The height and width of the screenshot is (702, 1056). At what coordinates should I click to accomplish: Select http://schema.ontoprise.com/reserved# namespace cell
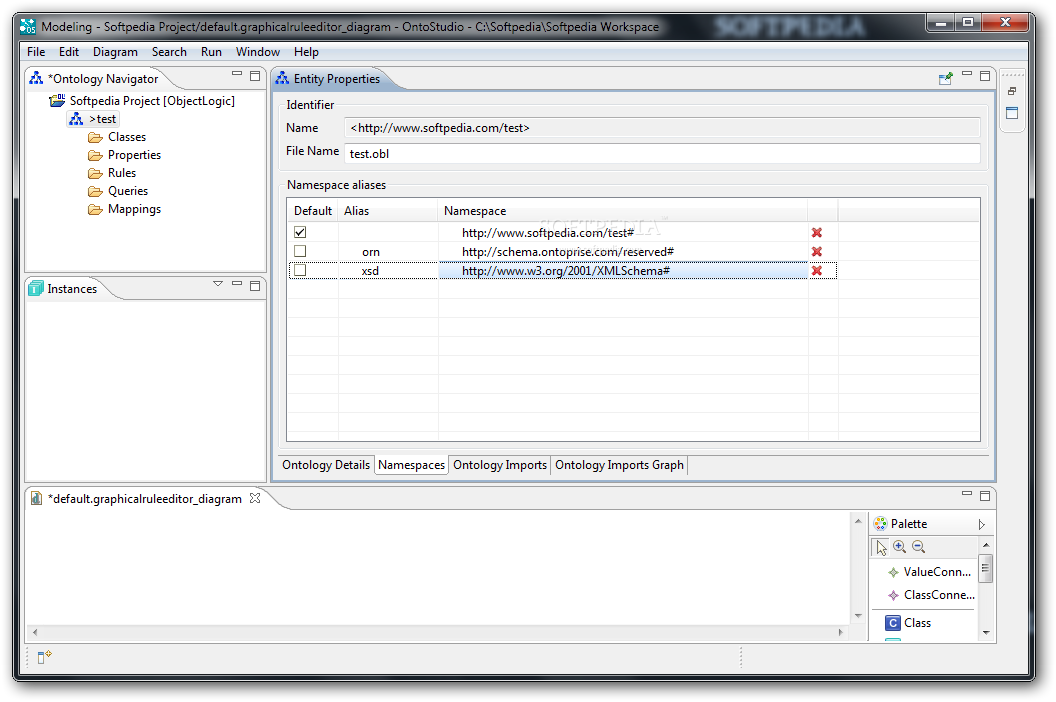(623, 252)
